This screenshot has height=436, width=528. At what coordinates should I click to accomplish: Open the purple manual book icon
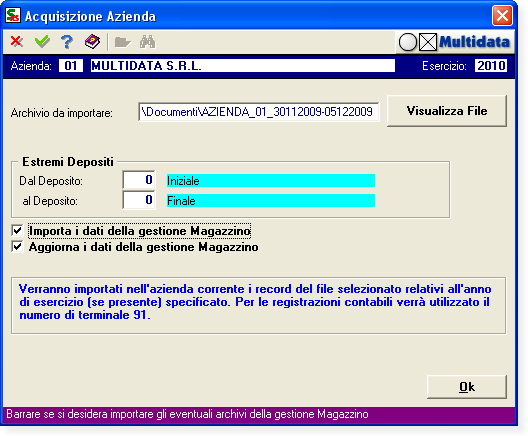point(92,42)
